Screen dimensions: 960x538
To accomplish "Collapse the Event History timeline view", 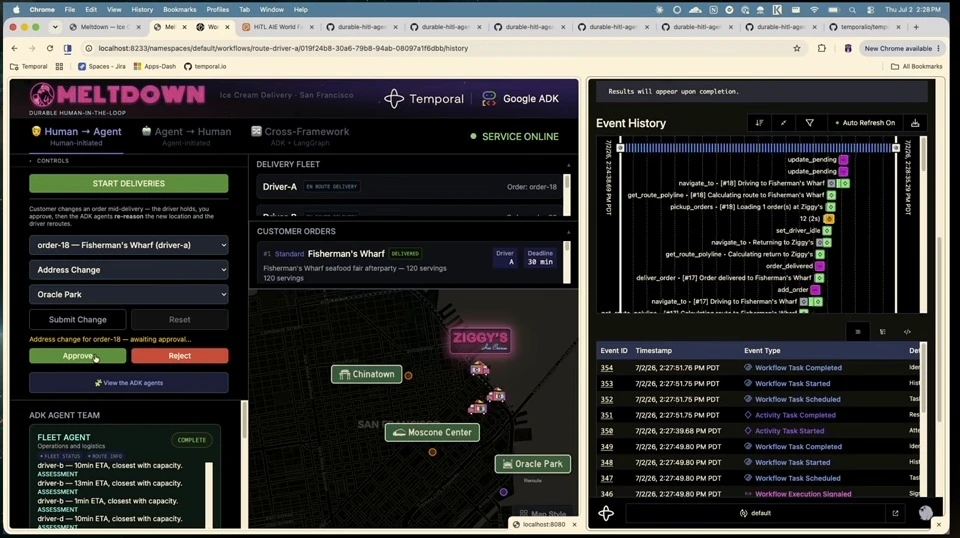I will tap(783, 123).
